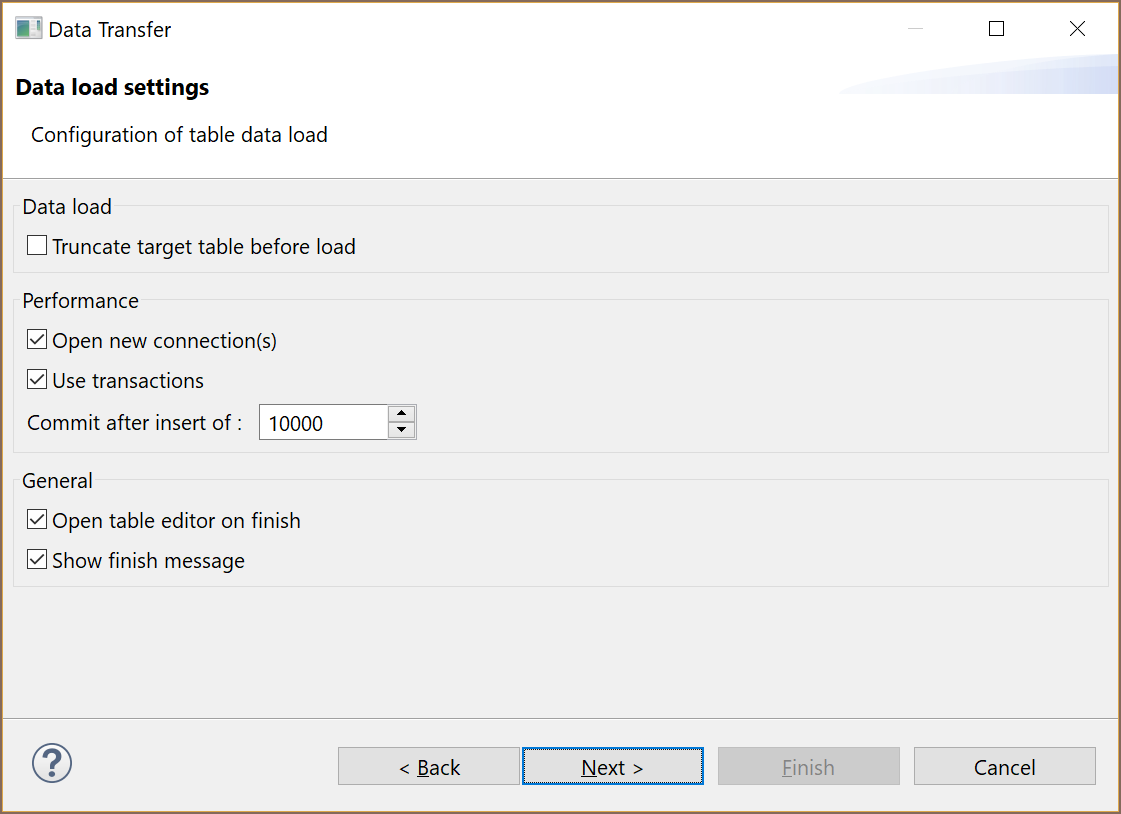Click the Data Transfer title bar text
The width and height of the screenshot is (1121, 814).
(110, 30)
